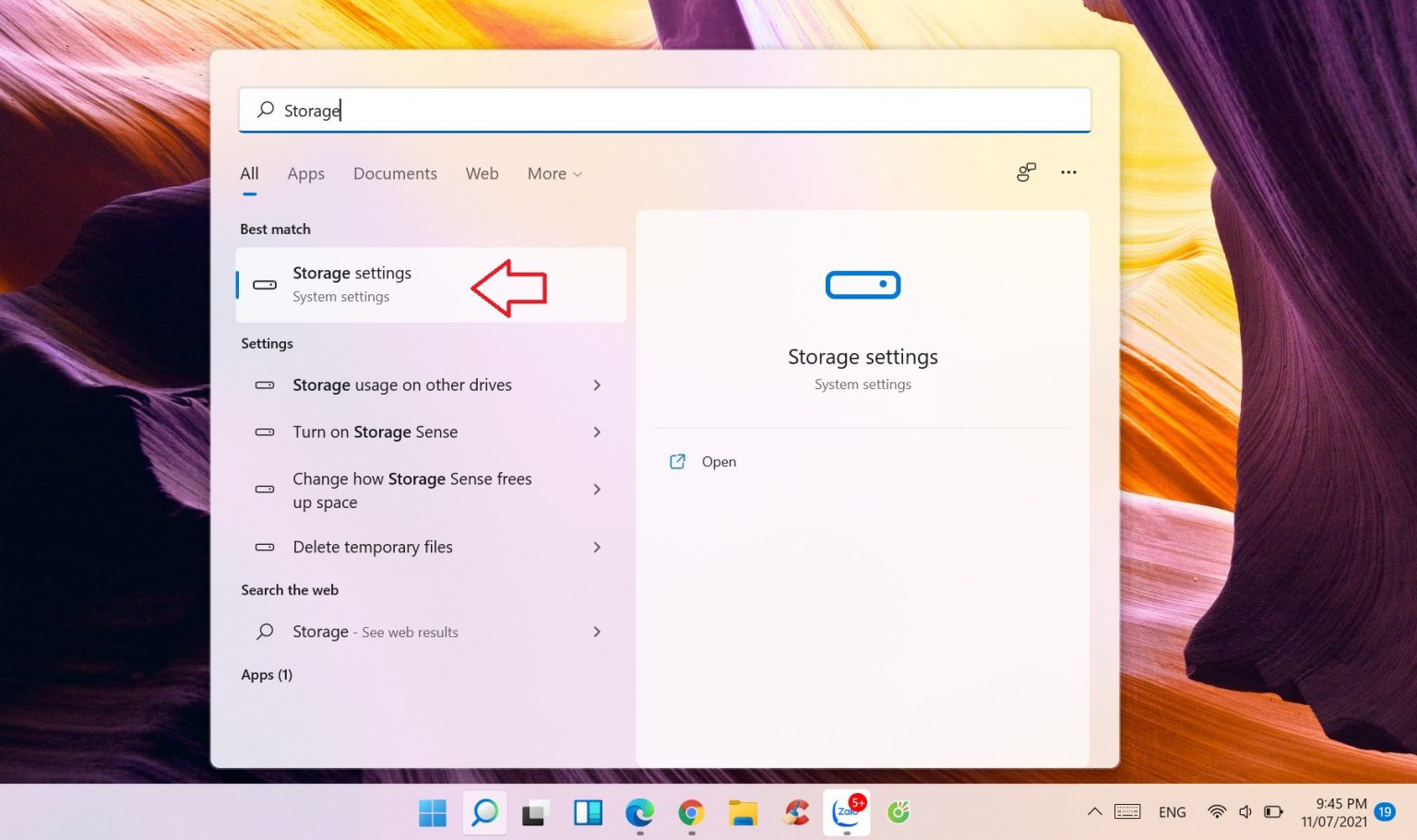Screen dimensions: 1417x840
Task: Expand the More filter dropdown
Action: pyautogui.click(x=554, y=173)
